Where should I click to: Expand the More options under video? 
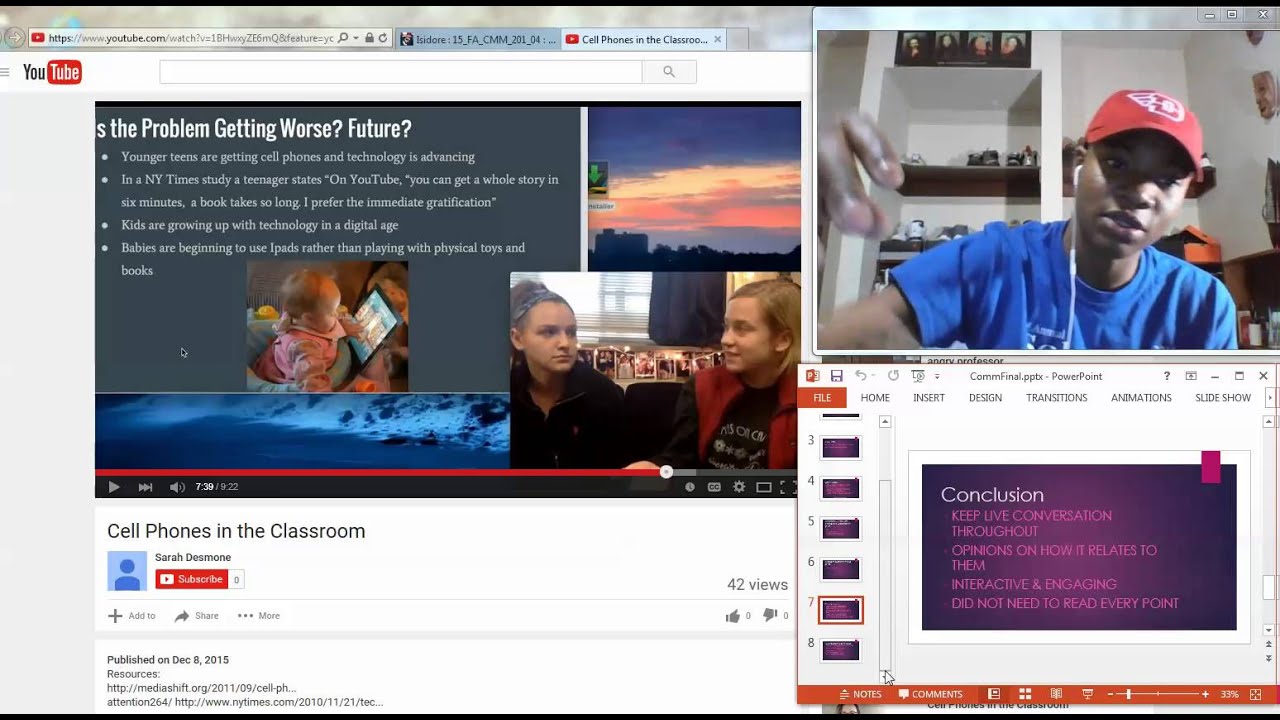[258, 616]
